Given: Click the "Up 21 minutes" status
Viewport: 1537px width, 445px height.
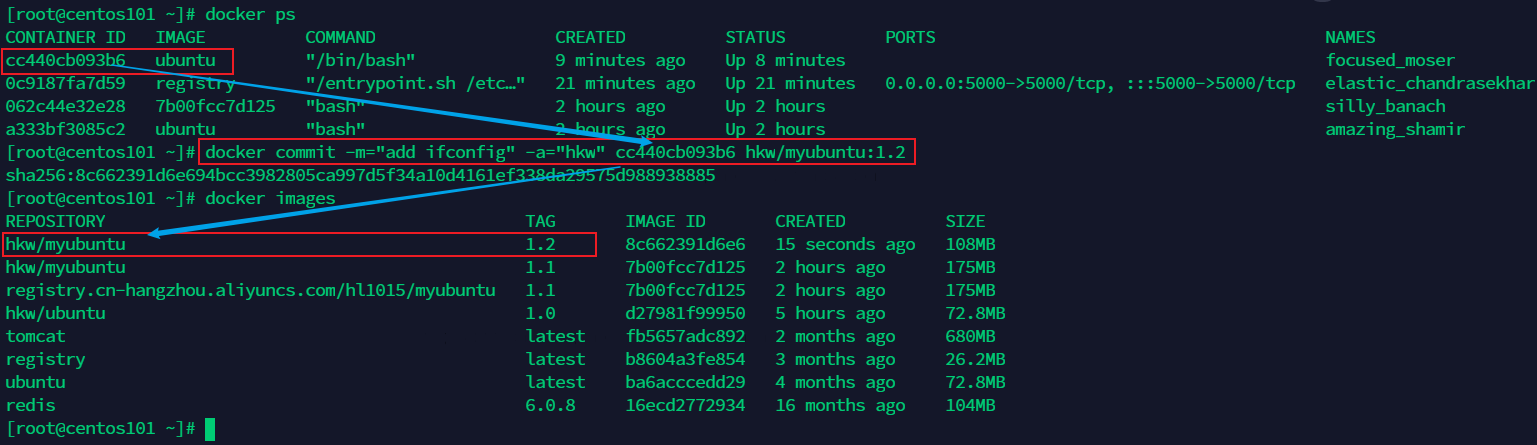Looking at the screenshot, I should [790, 83].
